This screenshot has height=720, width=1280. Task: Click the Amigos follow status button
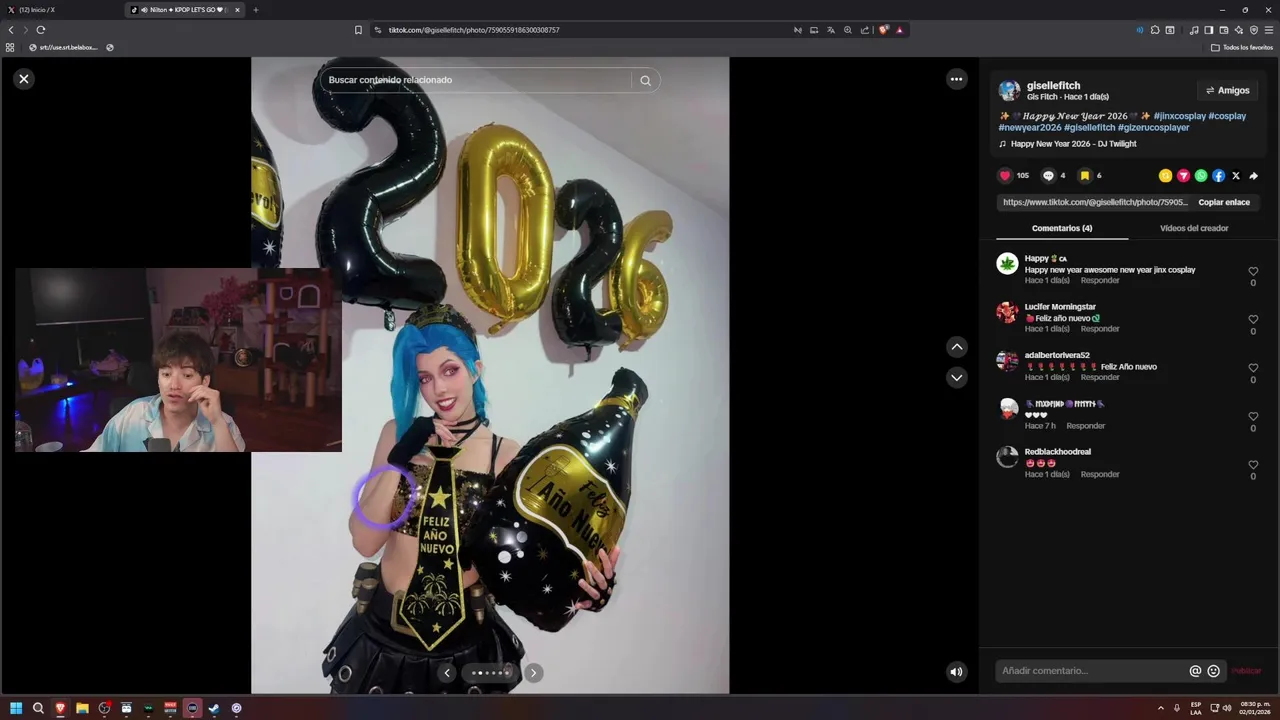point(1227,90)
